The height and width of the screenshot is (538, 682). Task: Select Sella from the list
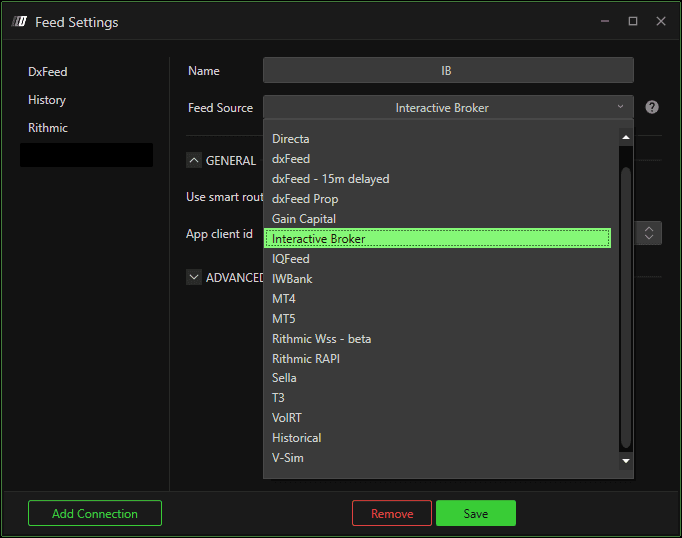(x=437, y=378)
